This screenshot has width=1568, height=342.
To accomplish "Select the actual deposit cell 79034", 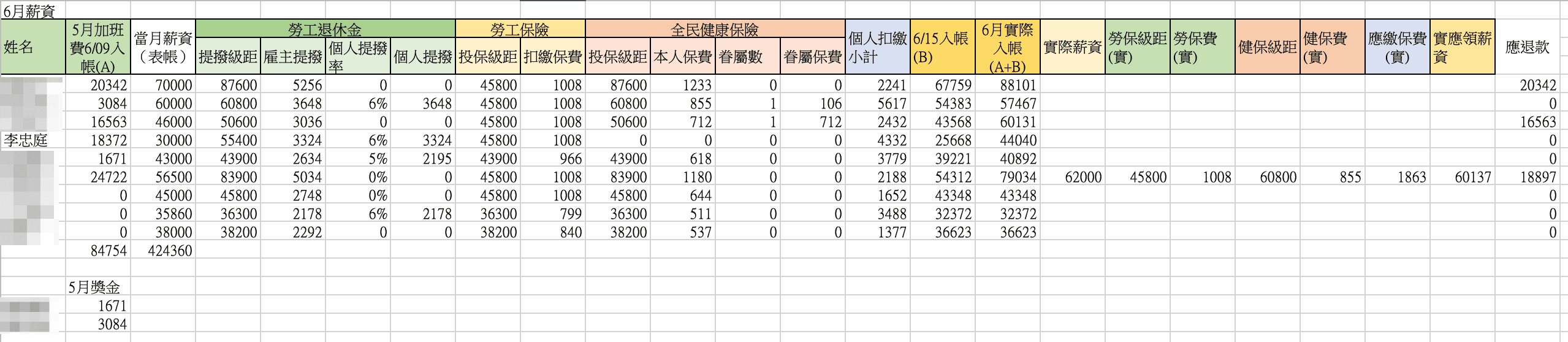I will 1008,177.
